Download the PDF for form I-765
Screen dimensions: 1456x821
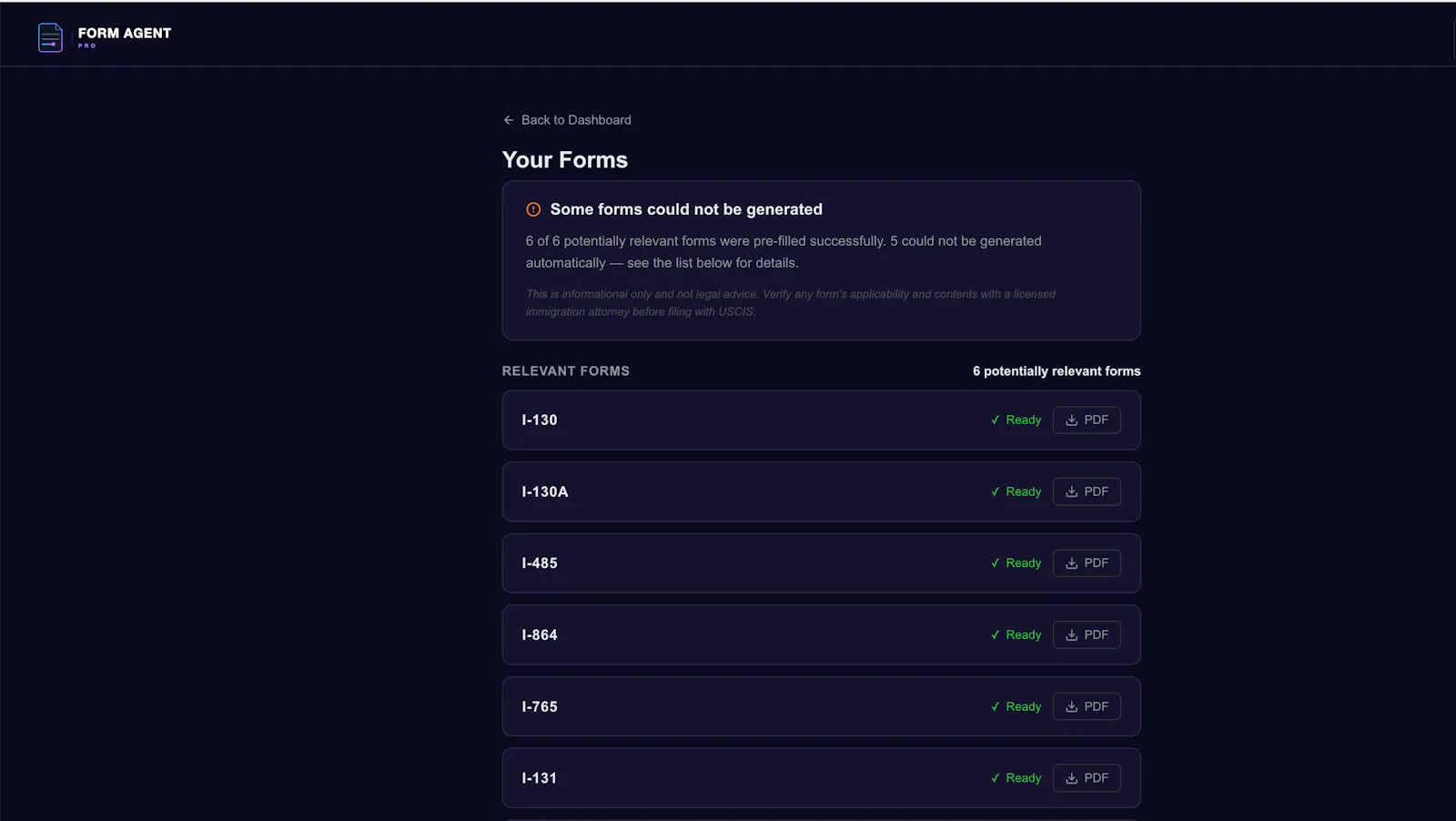point(1087,706)
